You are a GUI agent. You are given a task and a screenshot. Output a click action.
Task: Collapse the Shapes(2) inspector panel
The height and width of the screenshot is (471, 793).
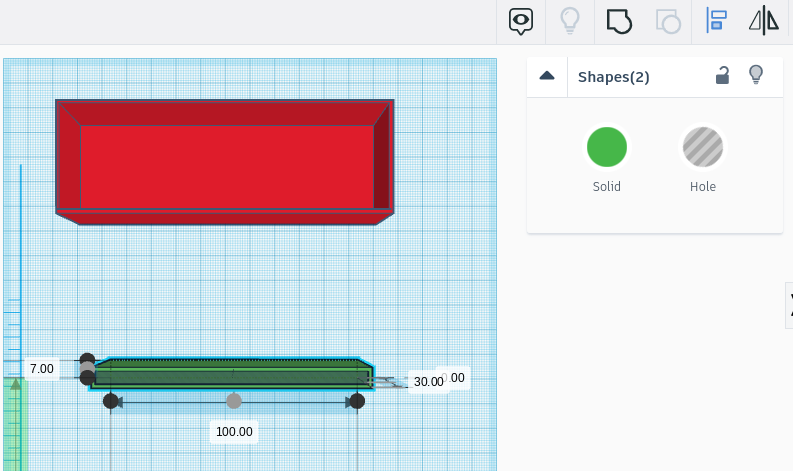(547, 76)
